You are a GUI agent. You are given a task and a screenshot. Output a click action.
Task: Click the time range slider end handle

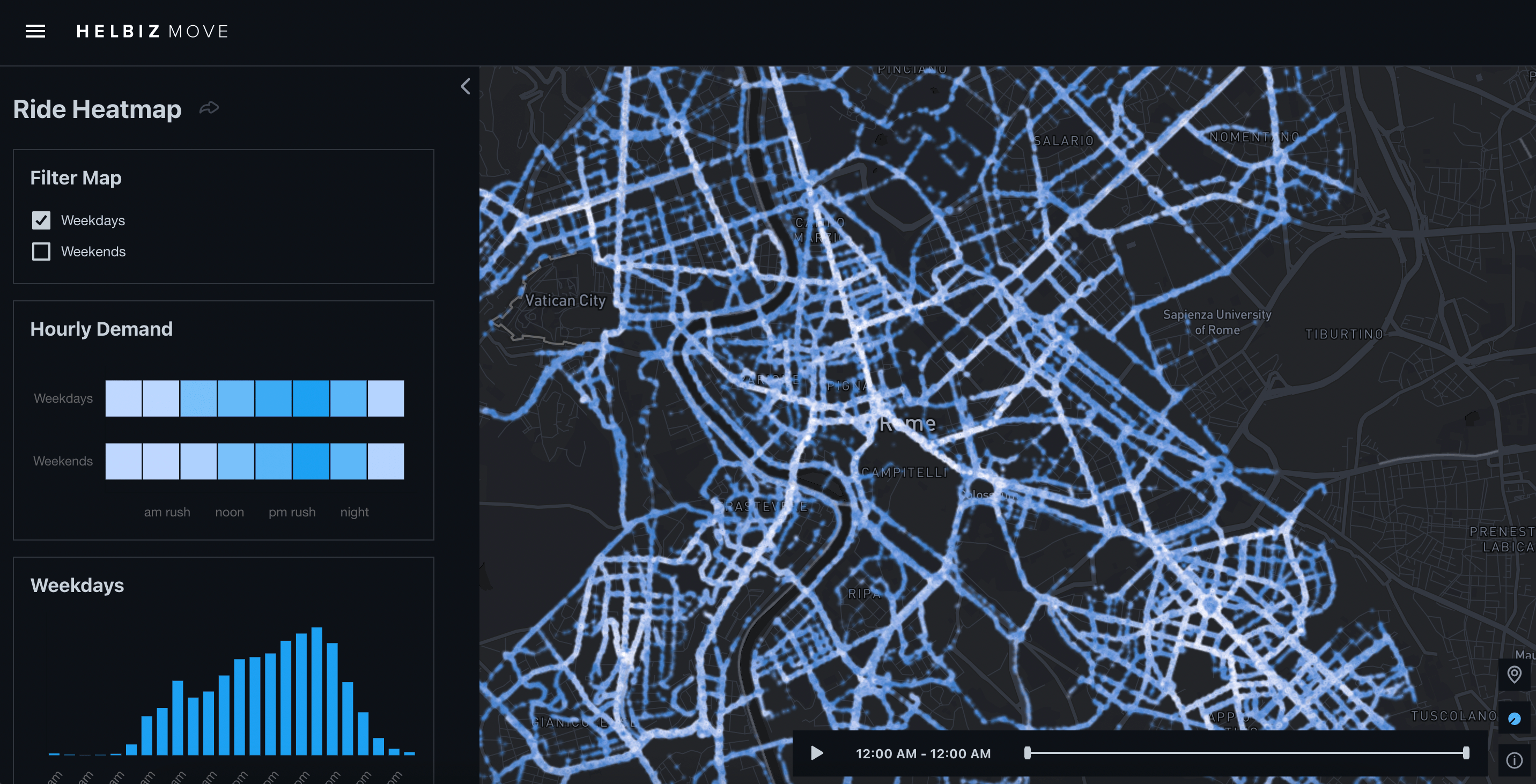point(1466,753)
